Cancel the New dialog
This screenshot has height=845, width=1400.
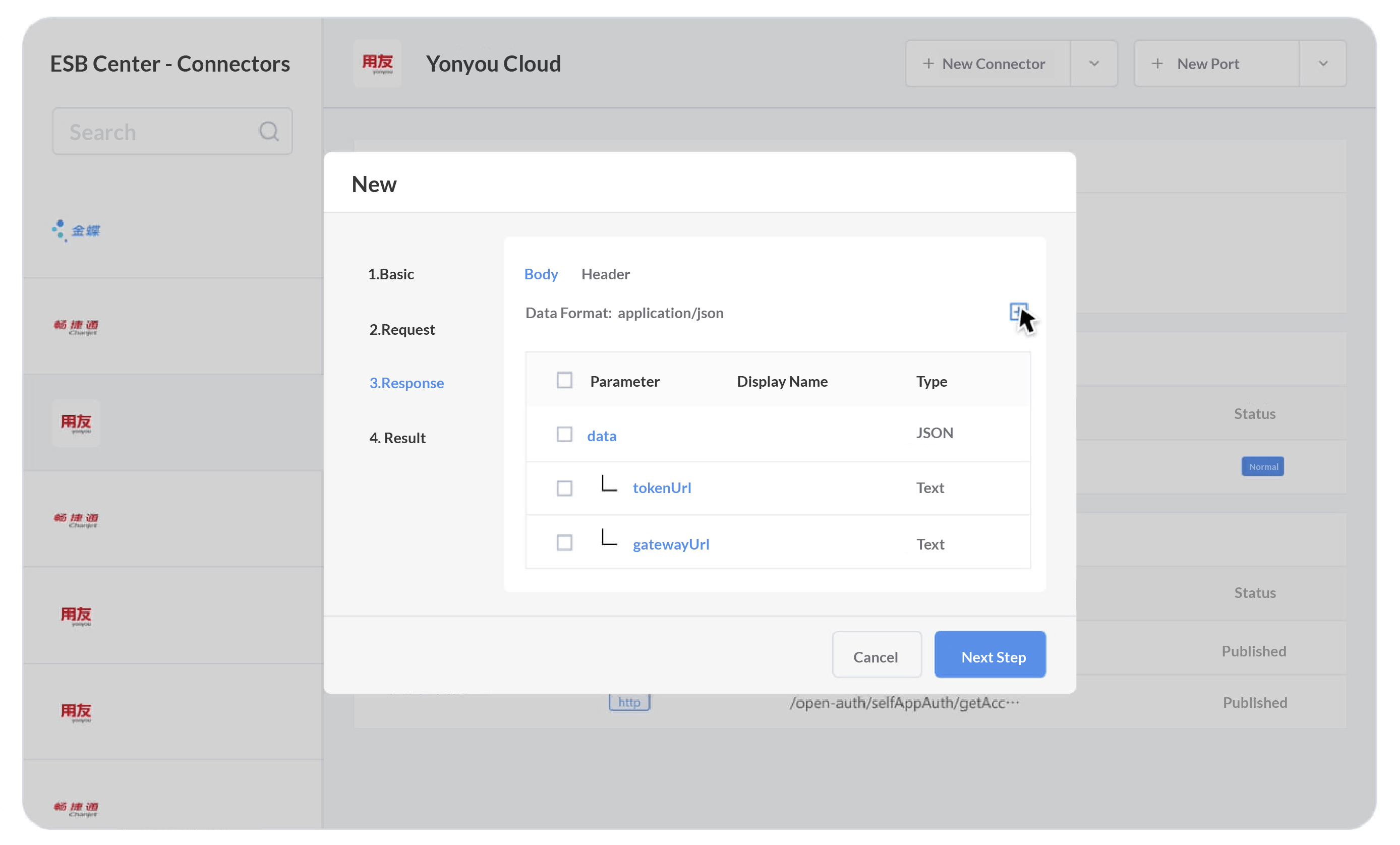pyautogui.click(x=876, y=655)
